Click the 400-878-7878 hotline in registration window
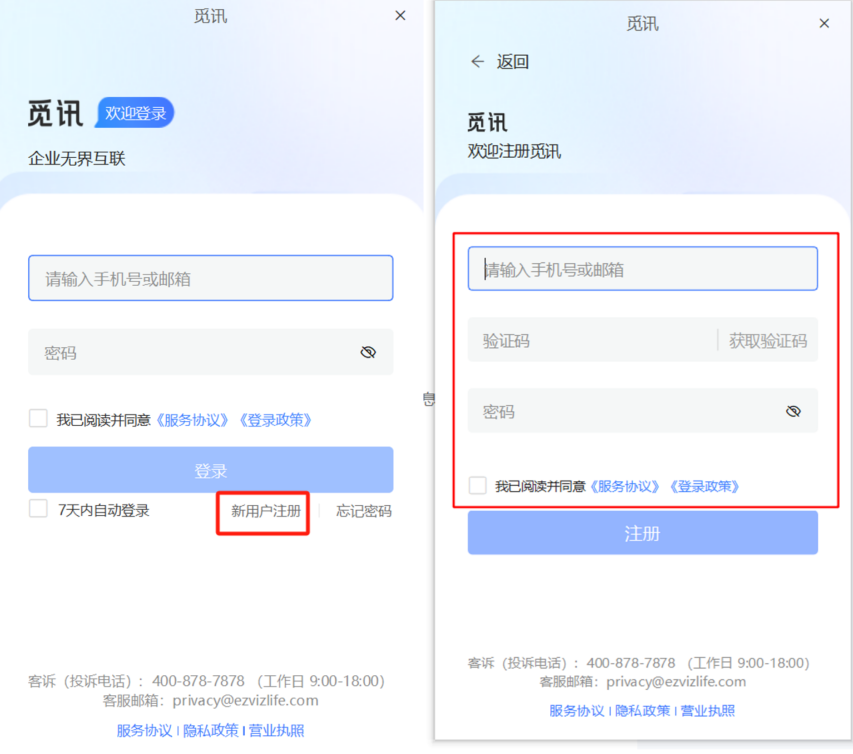The image size is (853, 754). point(631,663)
